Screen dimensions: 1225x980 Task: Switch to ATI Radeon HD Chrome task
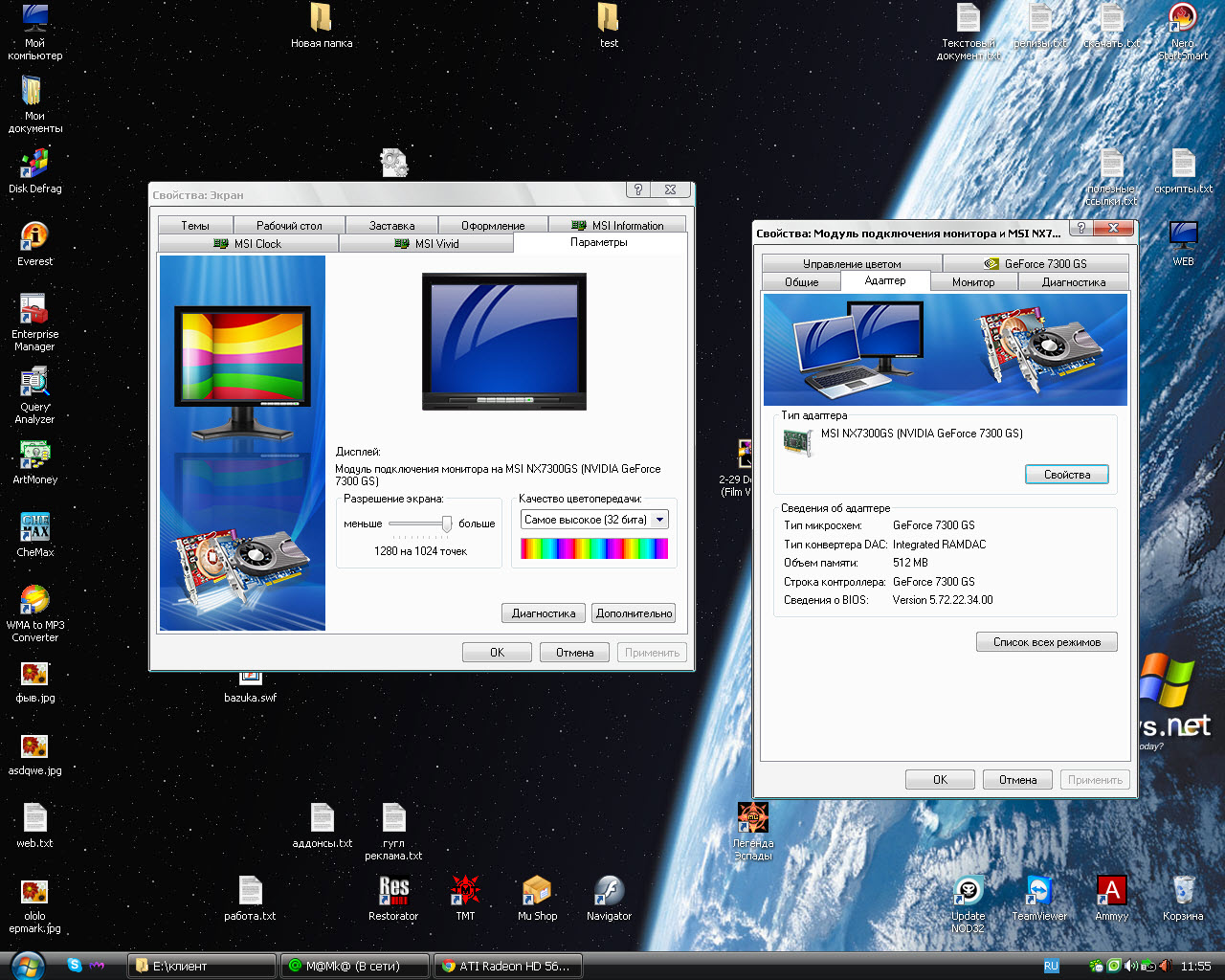point(508,967)
